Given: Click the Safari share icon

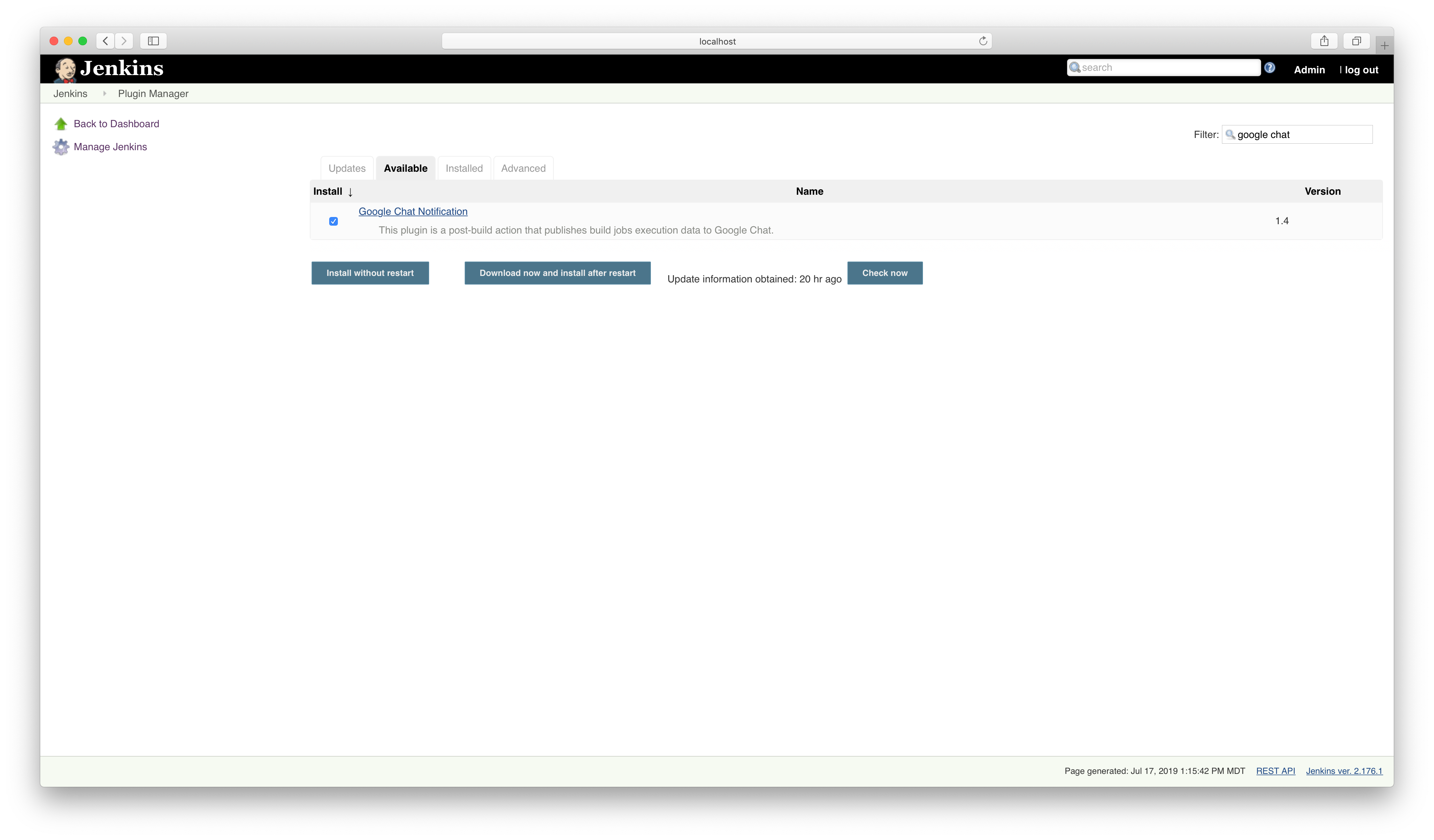Looking at the screenshot, I should tap(1324, 40).
